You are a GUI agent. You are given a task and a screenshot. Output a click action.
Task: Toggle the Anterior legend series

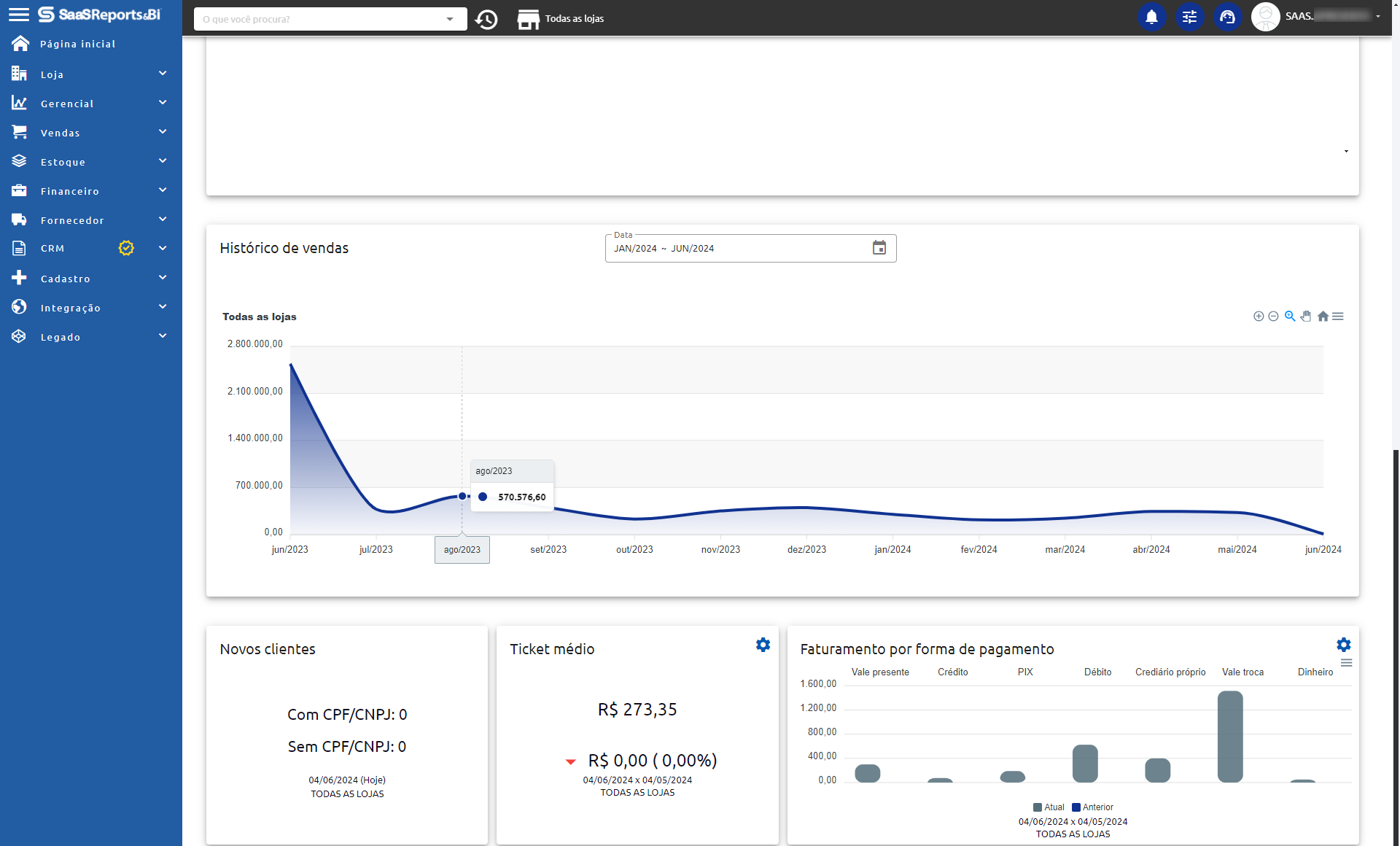tap(1092, 807)
